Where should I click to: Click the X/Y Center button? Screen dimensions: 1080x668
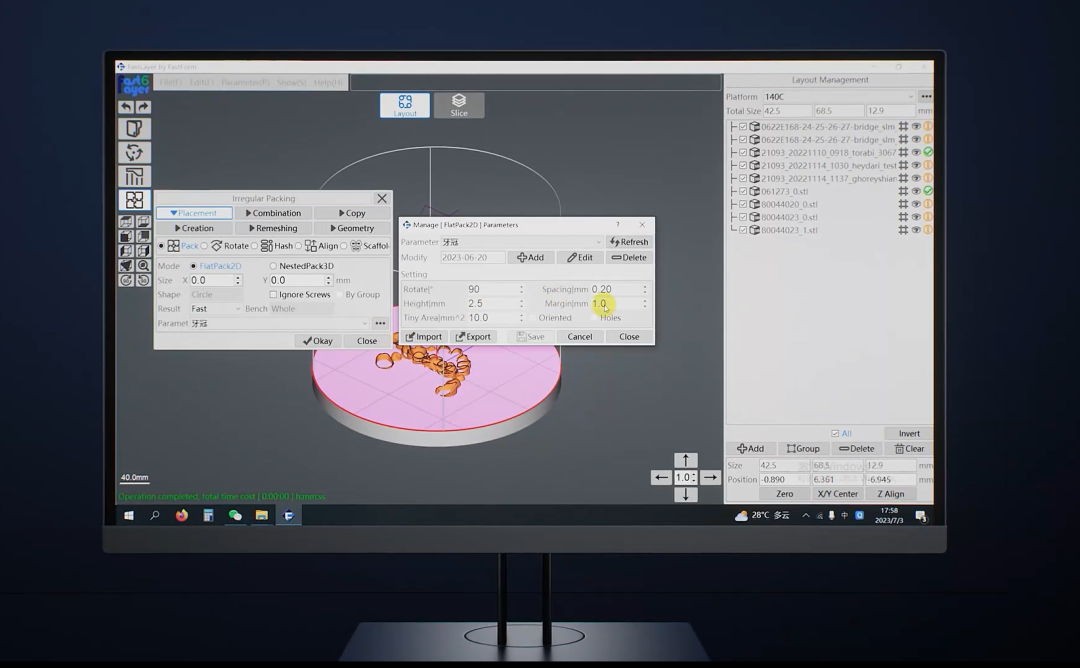pos(837,494)
